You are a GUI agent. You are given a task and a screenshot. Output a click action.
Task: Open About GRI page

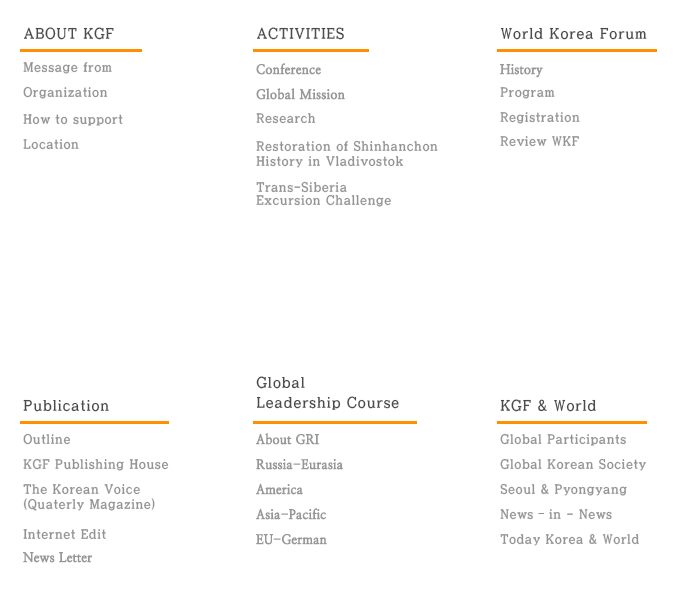click(x=287, y=440)
